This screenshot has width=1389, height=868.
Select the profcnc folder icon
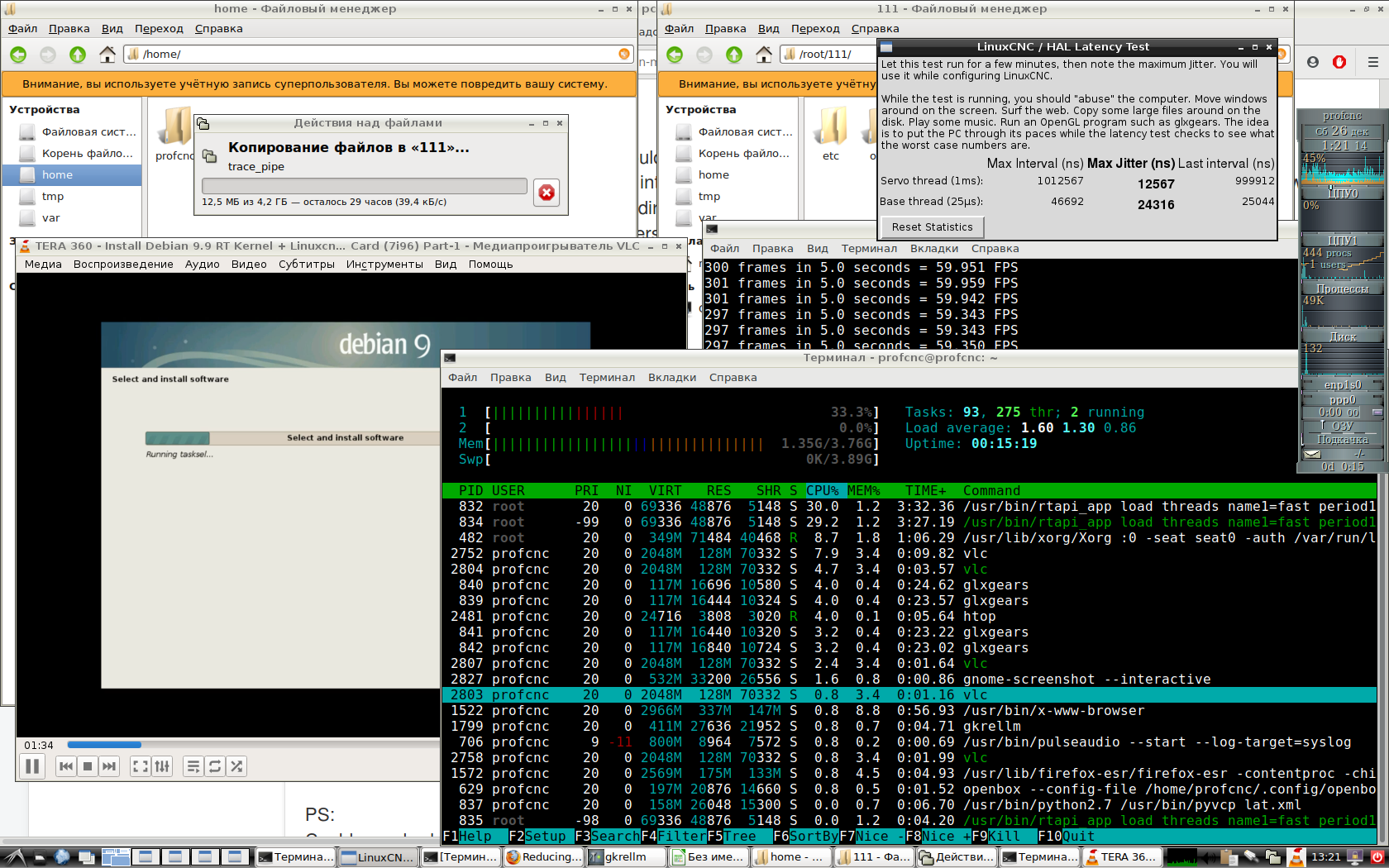174,135
